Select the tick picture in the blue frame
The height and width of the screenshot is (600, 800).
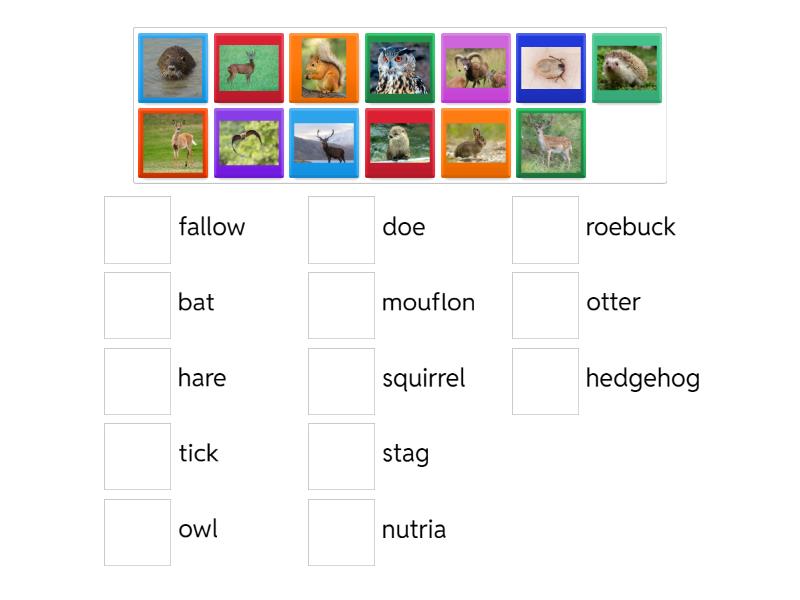point(552,68)
